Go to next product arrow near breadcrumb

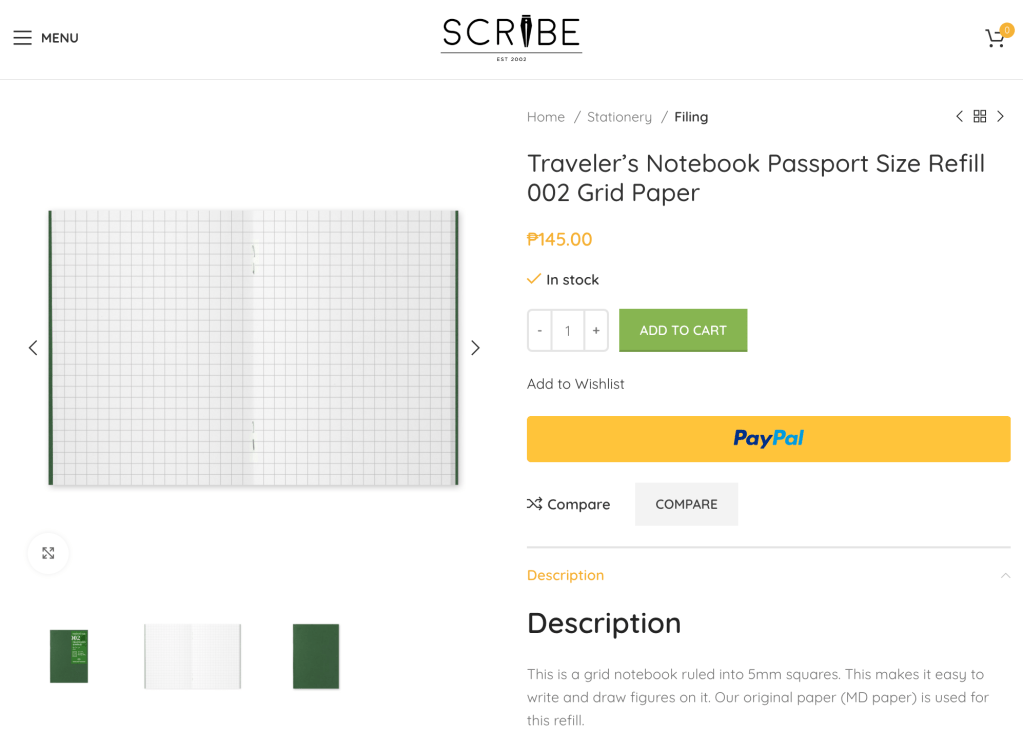tap(1001, 117)
